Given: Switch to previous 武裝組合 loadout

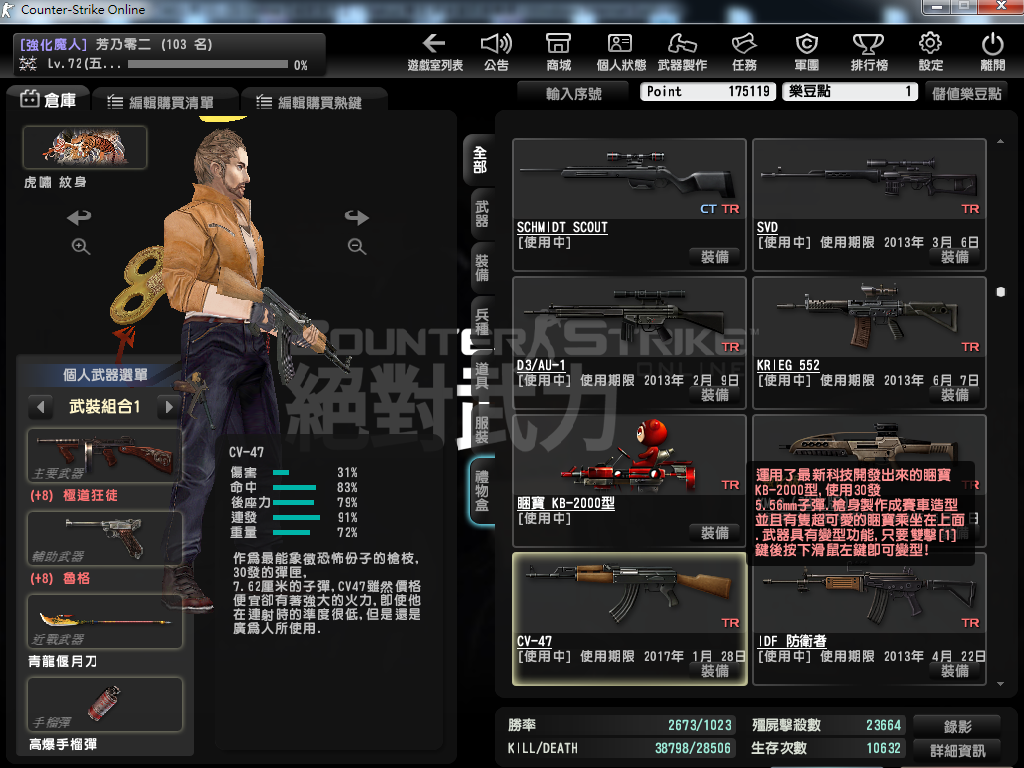Looking at the screenshot, I should coord(40,407).
